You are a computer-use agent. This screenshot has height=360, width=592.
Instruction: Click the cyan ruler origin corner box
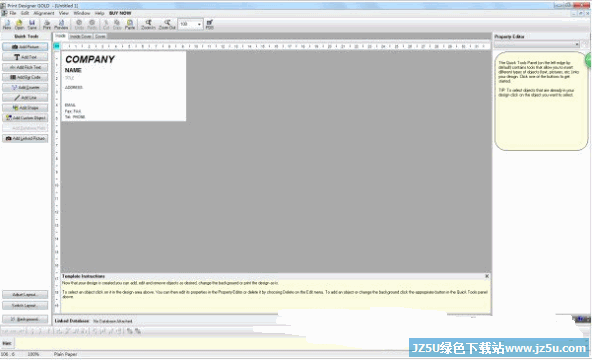(x=57, y=46)
